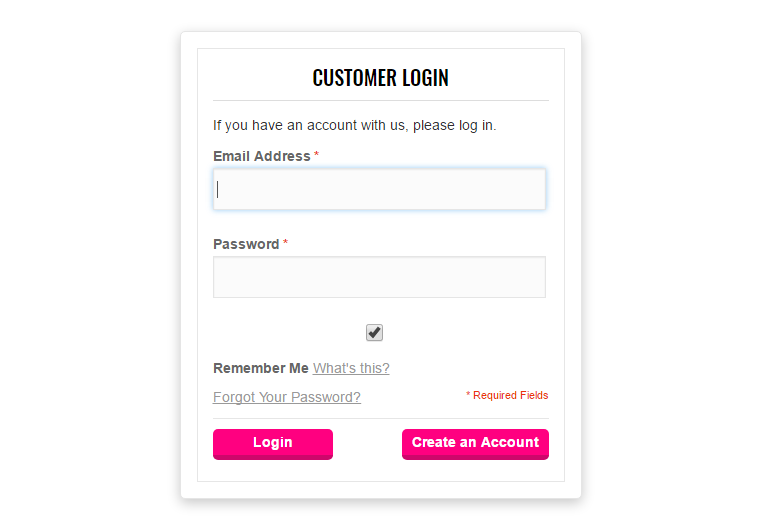Viewport: 761px width, 530px height.
Task: Click the "If you have an account" text
Action: click(354, 125)
